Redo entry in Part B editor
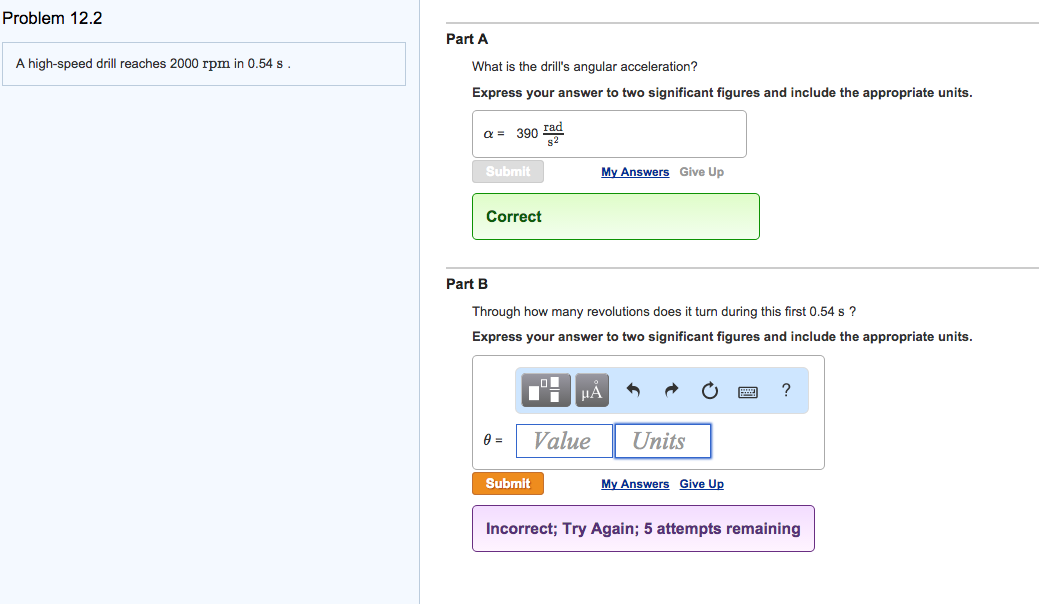 coord(671,390)
